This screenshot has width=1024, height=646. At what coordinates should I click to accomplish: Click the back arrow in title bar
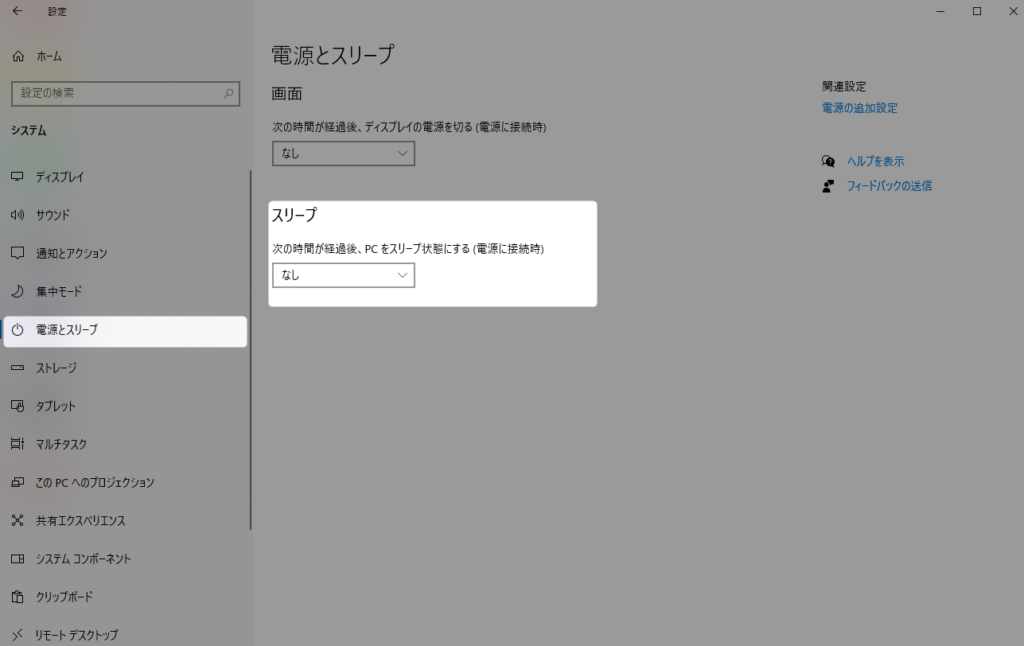coord(17,11)
